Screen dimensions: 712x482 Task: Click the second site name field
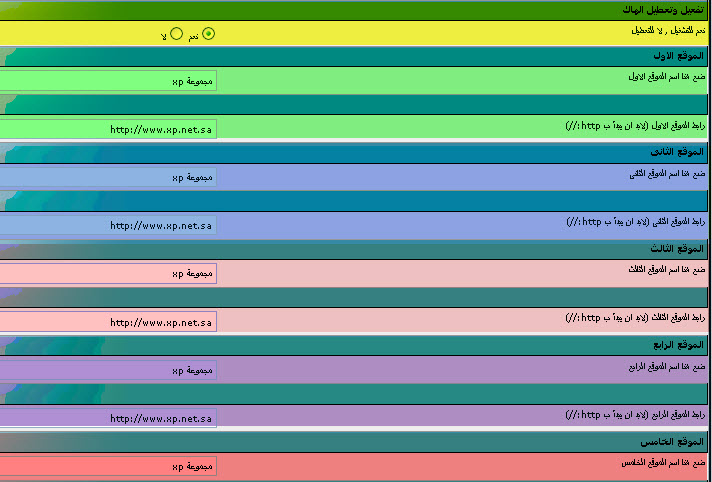coord(108,177)
